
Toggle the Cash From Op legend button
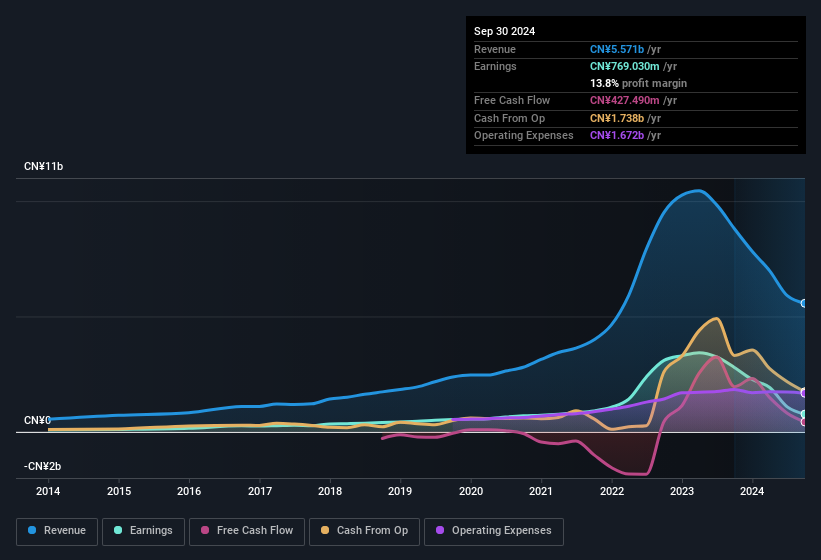(x=364, y=531)
